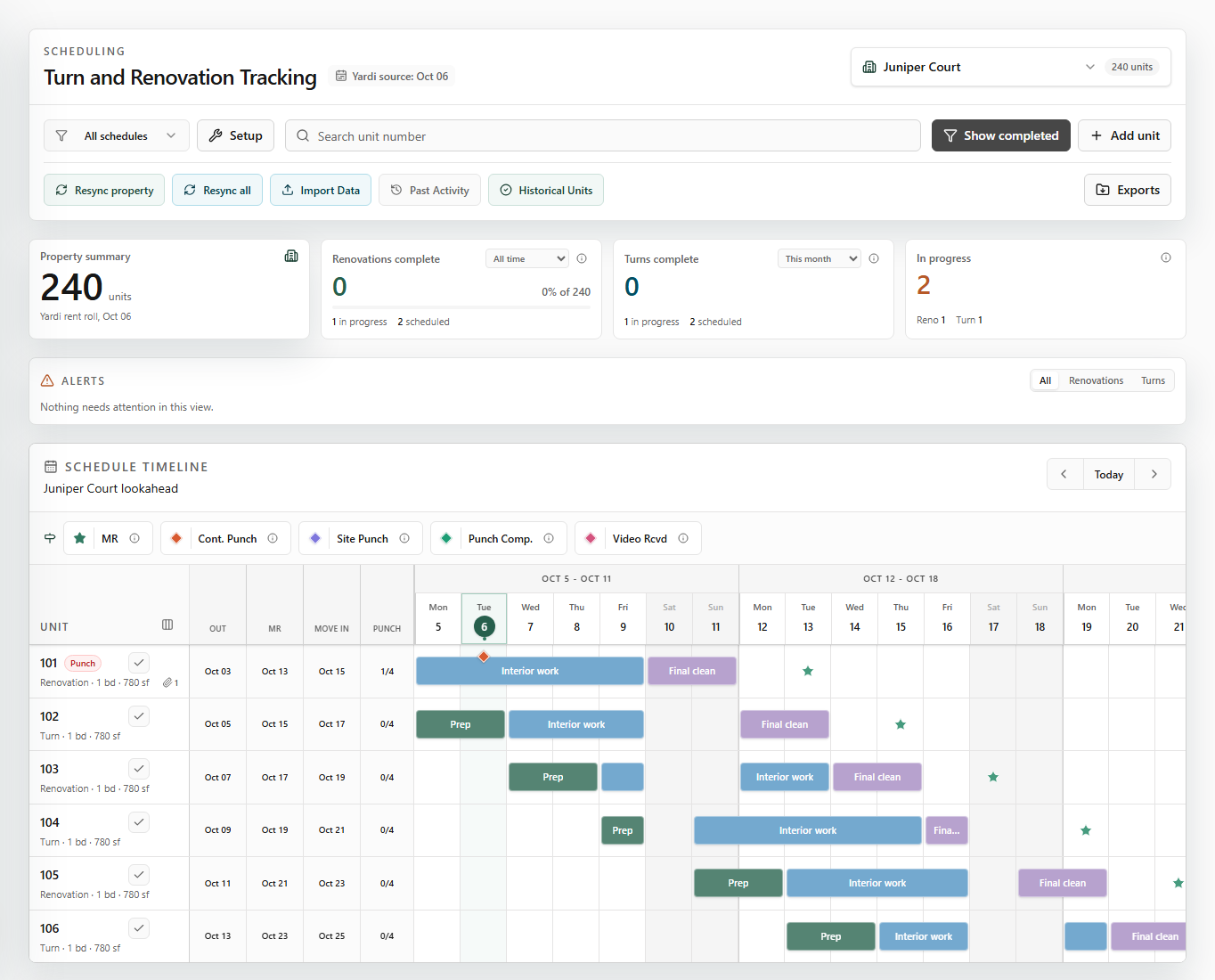Click the Today button in timeline header
Screen dimensions: 1215x980
pos(1109,474)
